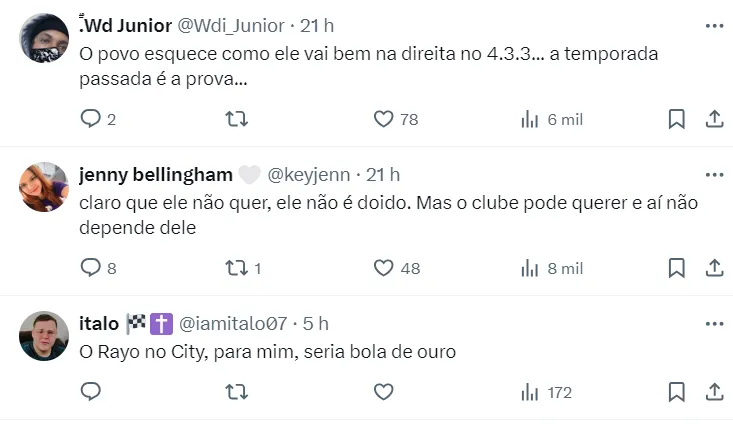
Task: Like jenny bellingham's tweet
Action: click(x=384, y=268)
